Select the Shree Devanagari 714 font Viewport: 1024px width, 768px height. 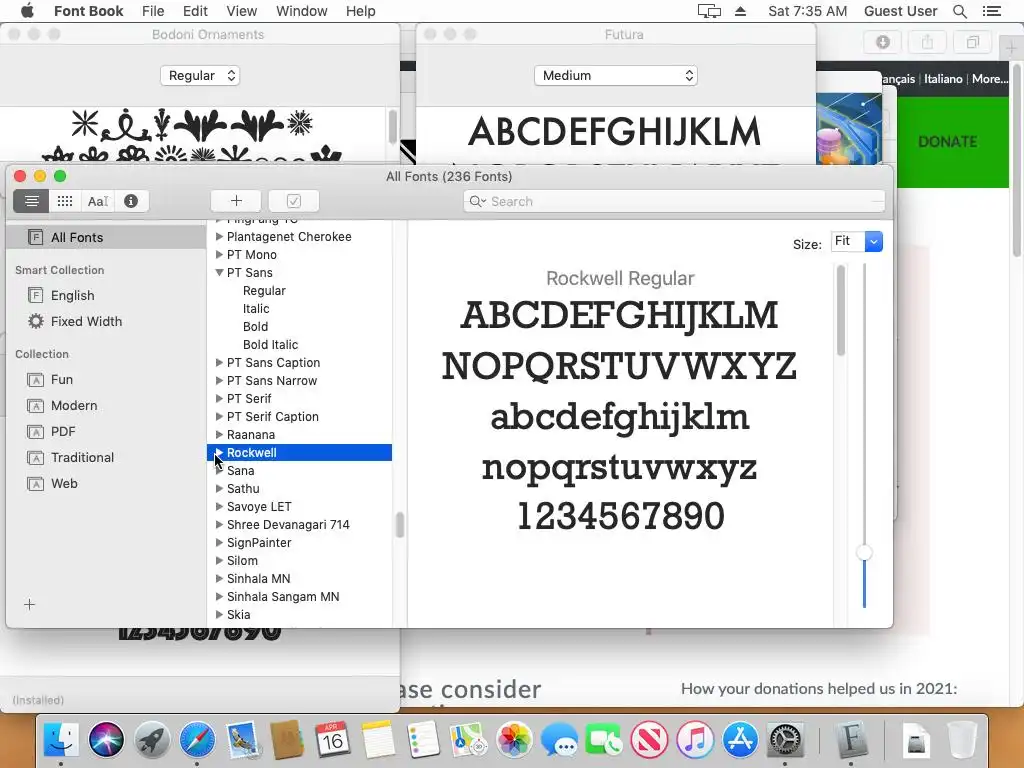[x=288, y=524]
